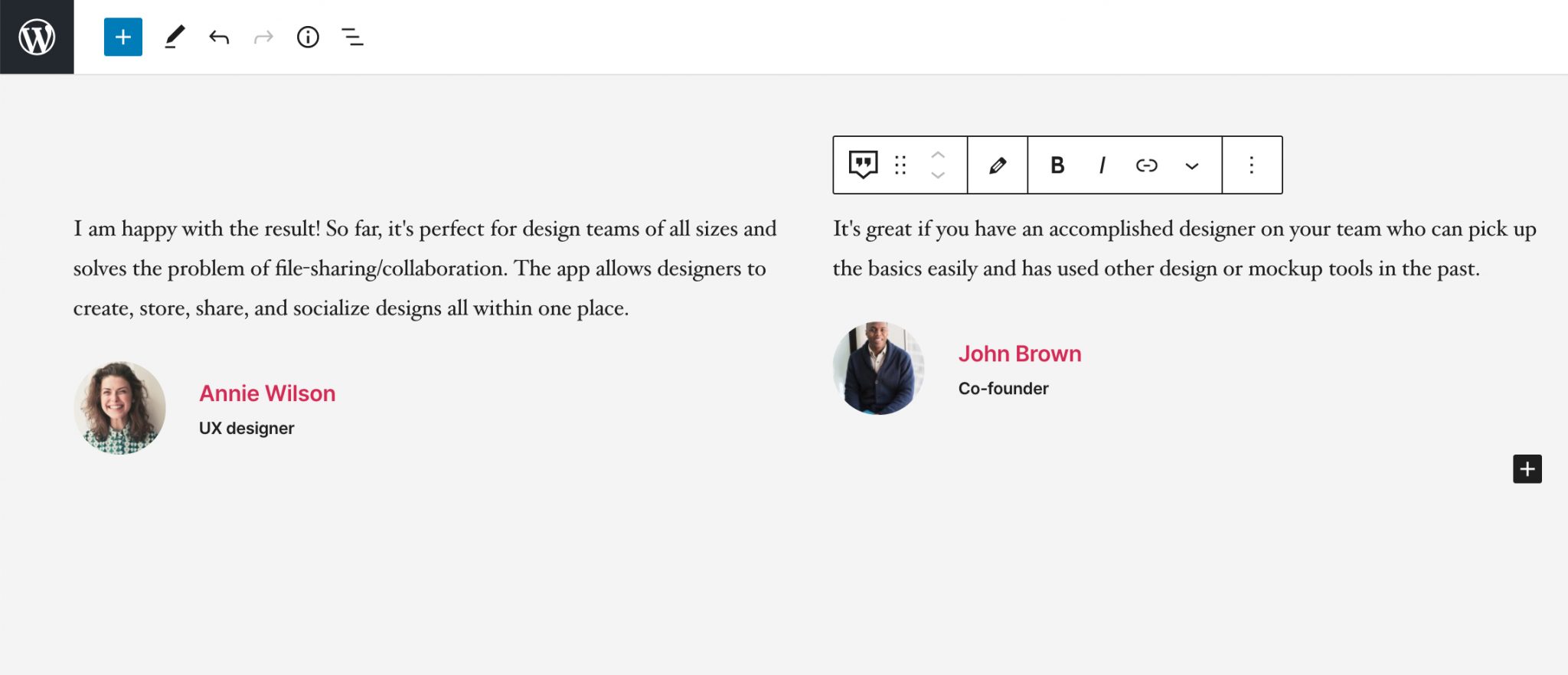Redo the reverted change
The height and width of the screenshot is (675, 1568).
click(263, 37)
